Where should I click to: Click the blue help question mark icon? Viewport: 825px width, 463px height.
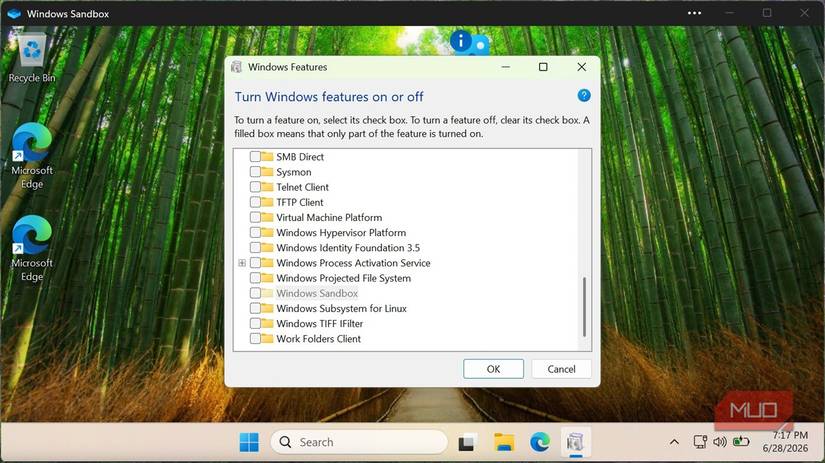click(583, 95)
